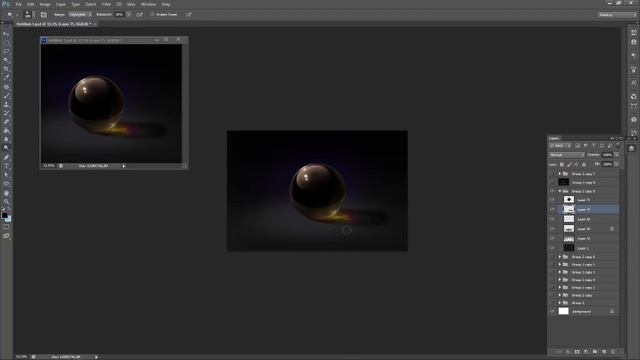Select the Paint Bucket tool
The width and height of the screenshot is (640, 360).
click(6, 131)
